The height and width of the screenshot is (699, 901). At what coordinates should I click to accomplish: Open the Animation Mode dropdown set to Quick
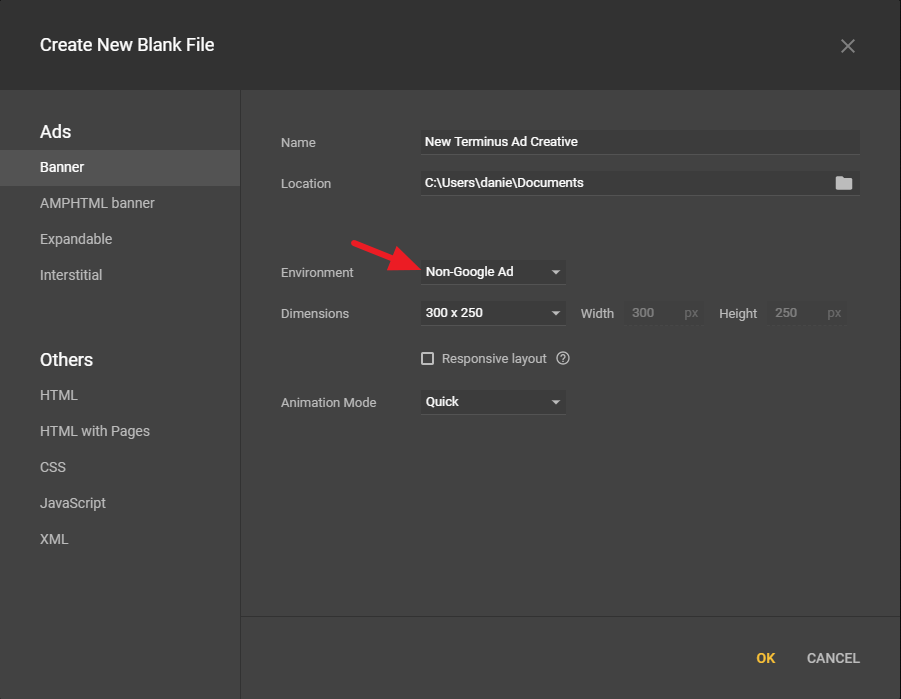tap(493, 402)
